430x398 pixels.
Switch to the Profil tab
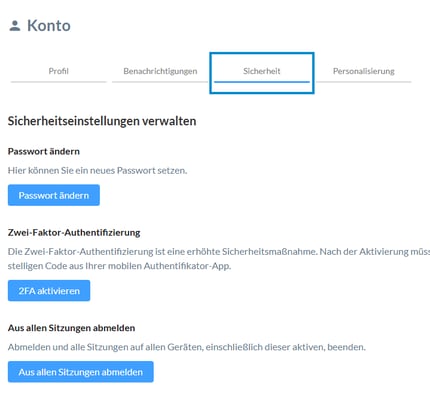pyautogui.click(x=58, y=71)
